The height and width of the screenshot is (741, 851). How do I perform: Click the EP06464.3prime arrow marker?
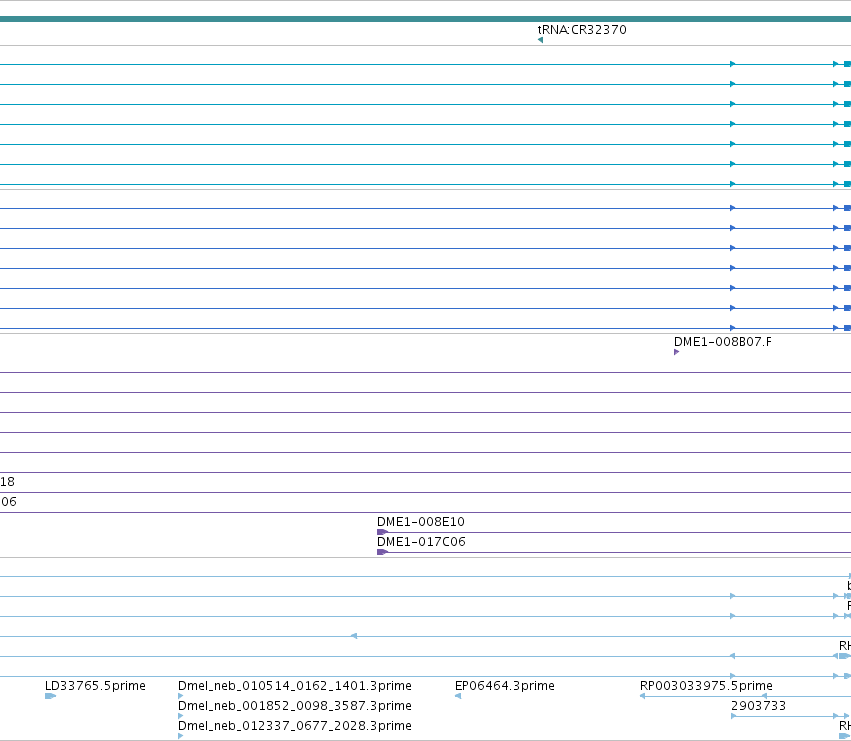[x=458, y=696]
